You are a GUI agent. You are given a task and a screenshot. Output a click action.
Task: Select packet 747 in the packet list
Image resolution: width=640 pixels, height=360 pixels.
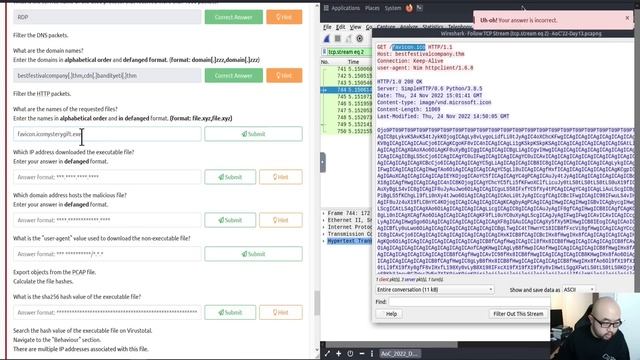[347, 111]
